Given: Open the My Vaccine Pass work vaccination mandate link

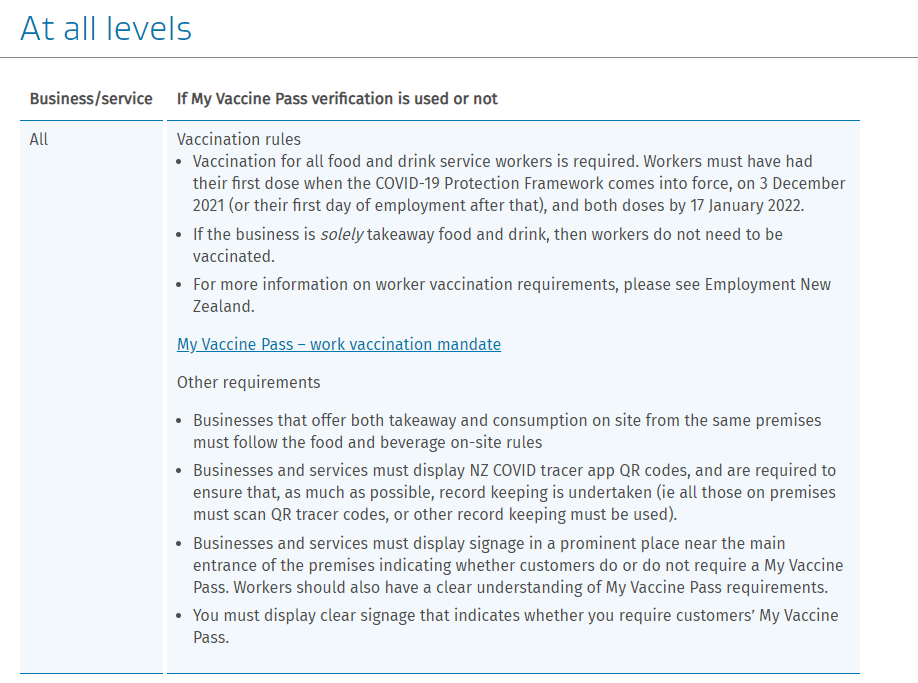Looking at the screenshot, I should point(339,344).
